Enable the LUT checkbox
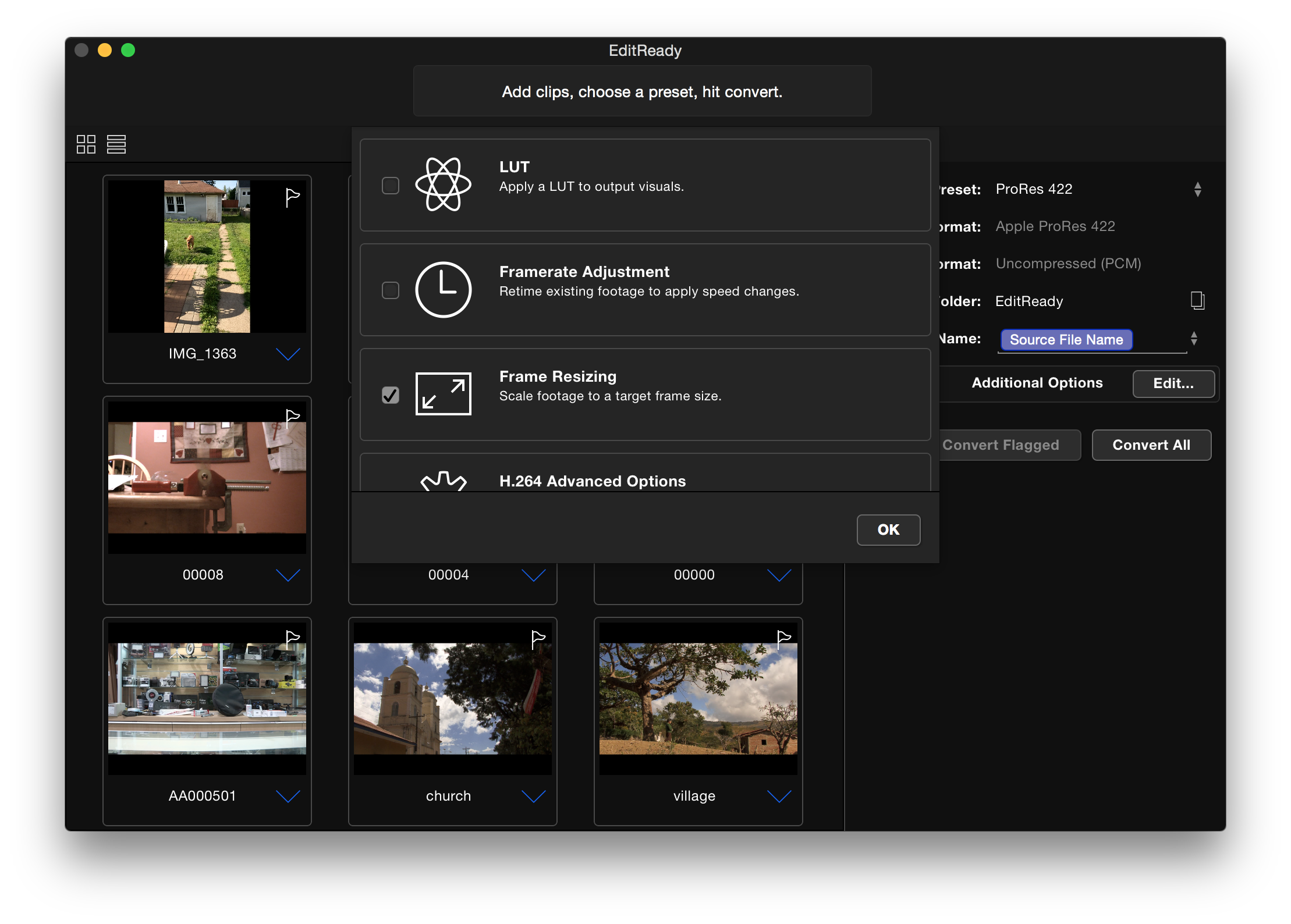 coord(391,186)
